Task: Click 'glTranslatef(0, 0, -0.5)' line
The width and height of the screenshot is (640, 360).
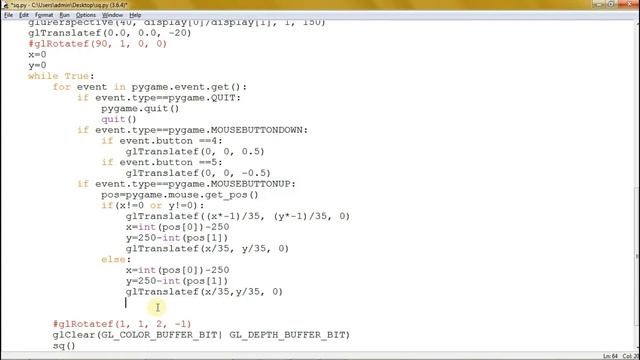Action: coord(198,173)
